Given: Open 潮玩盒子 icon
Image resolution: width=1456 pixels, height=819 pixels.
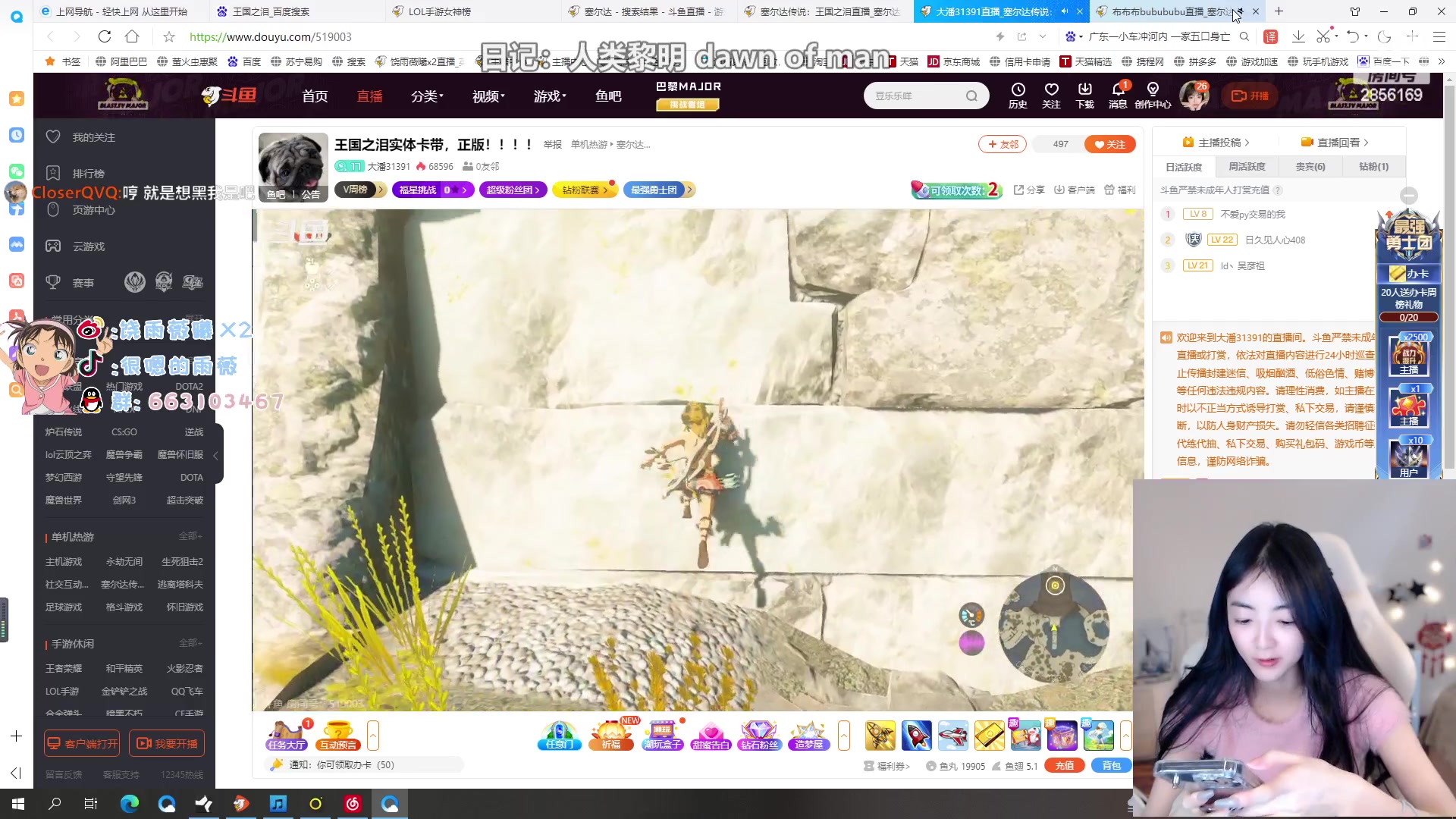Looking at the screenshot, I should click(x=662, y=736).
